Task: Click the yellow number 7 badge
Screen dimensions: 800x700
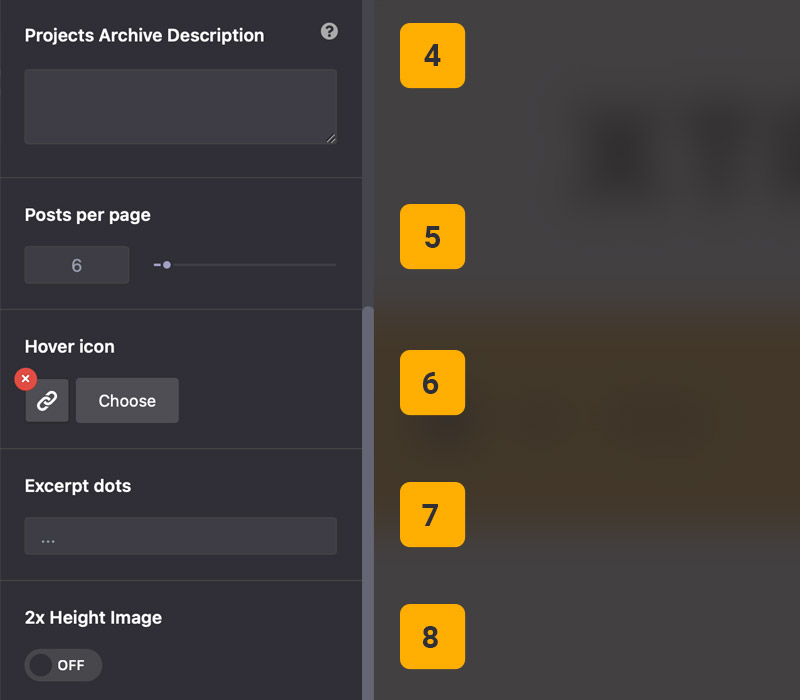Action: (432, 515)
